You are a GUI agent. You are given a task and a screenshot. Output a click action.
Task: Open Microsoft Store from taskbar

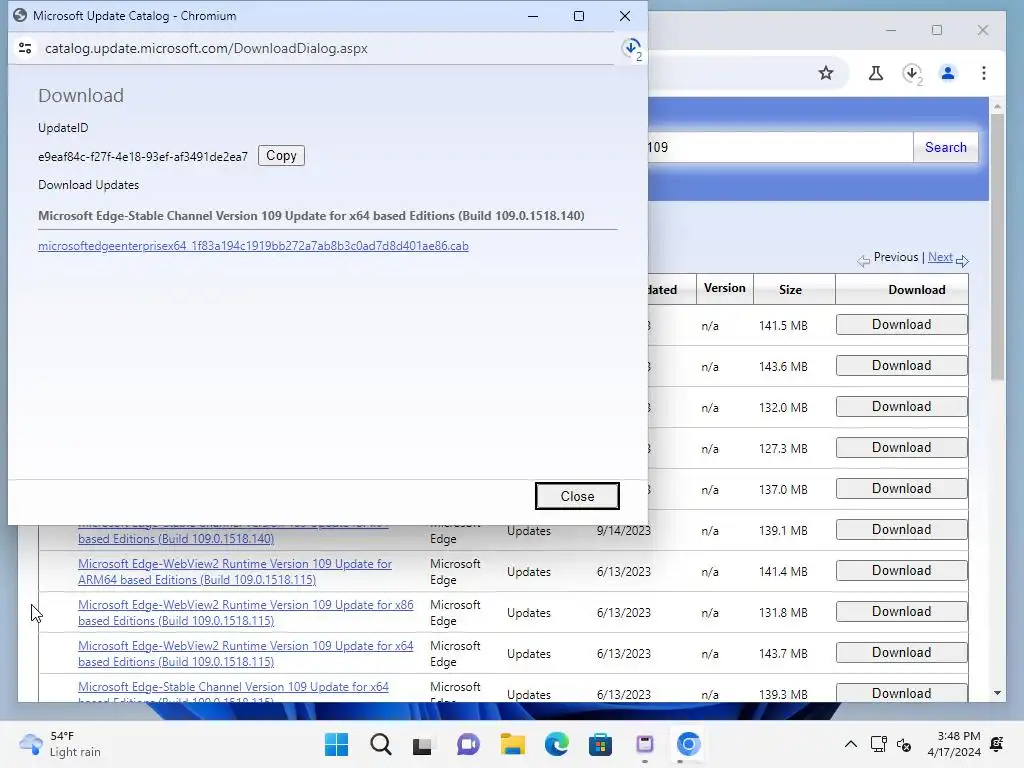coord(600,744)
